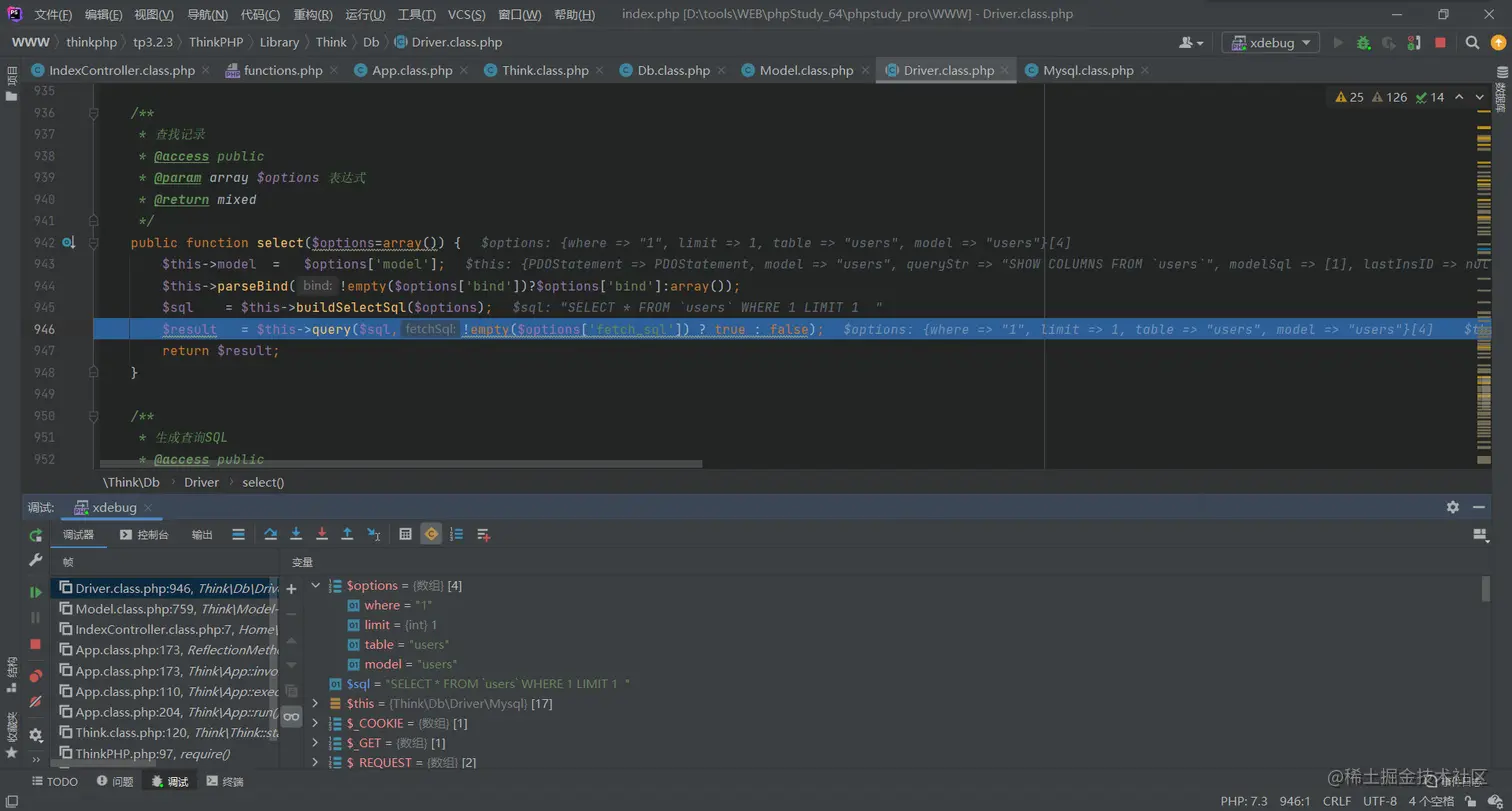This screenshot has height=811, width=1512.
Task: Resume program with the green play icon
Action: tap(36, 592)
